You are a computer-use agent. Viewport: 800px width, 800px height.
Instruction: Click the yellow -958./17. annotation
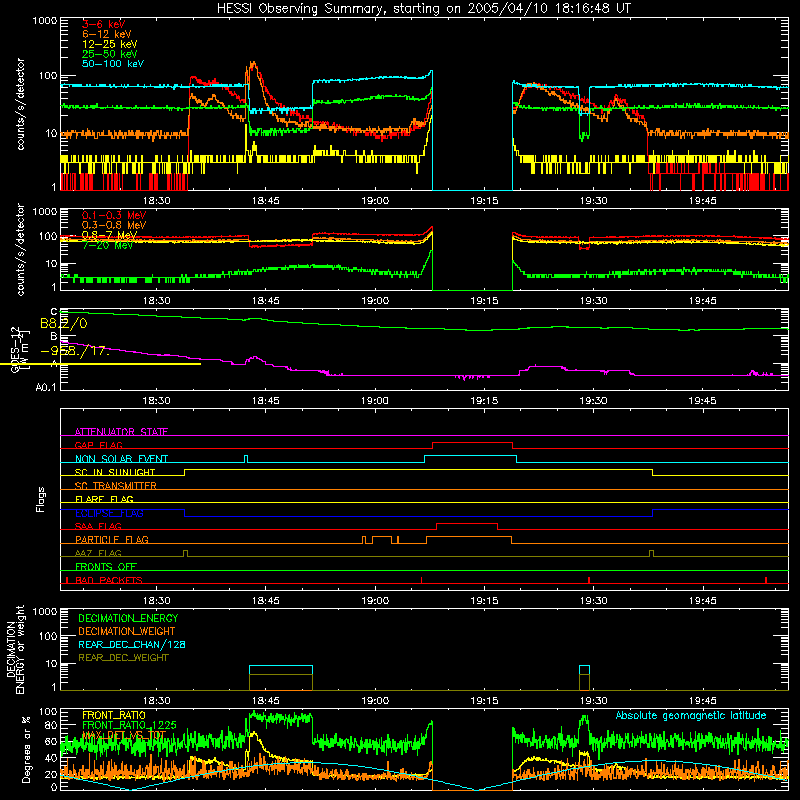(x=75, y=351)
